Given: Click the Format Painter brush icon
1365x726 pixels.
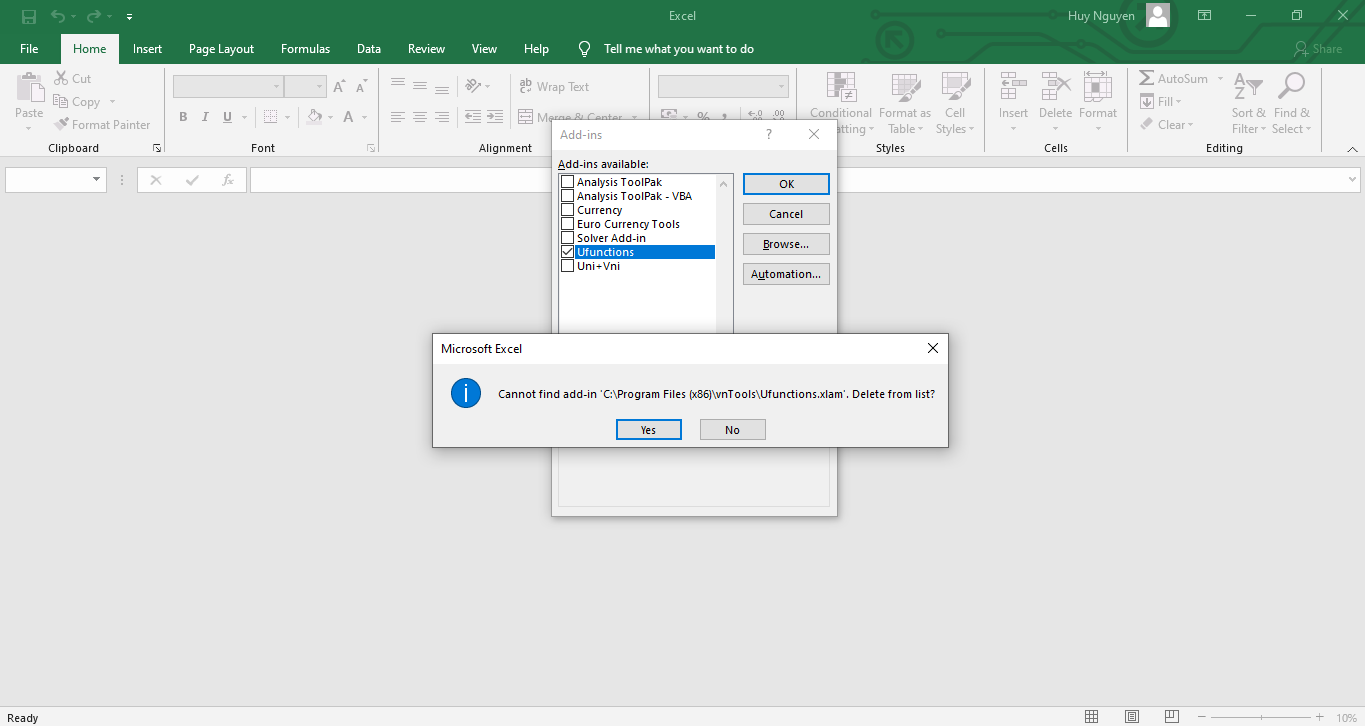Looking at the screenshot, I should tap(60, 125).
